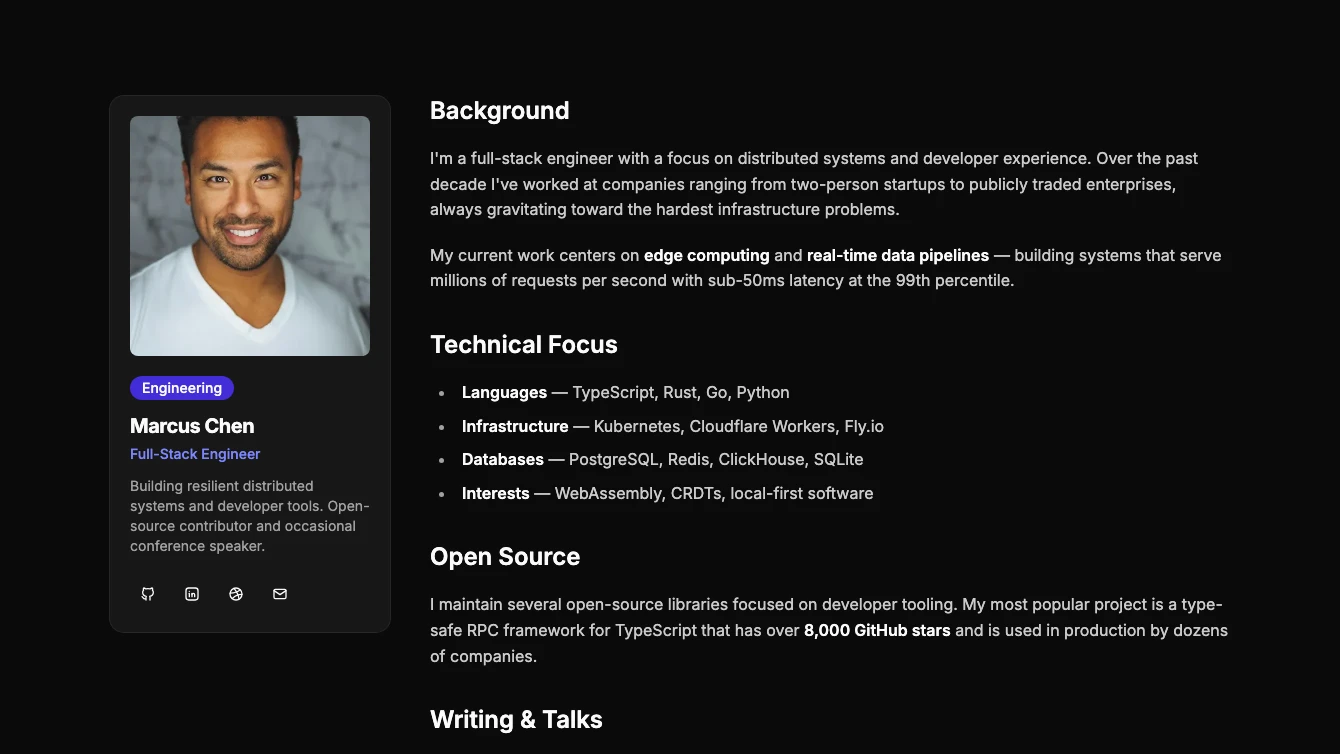This screenshot has width=1340, height=754.
Task: Click the "Interests" list item label
Action: point(496,494)
